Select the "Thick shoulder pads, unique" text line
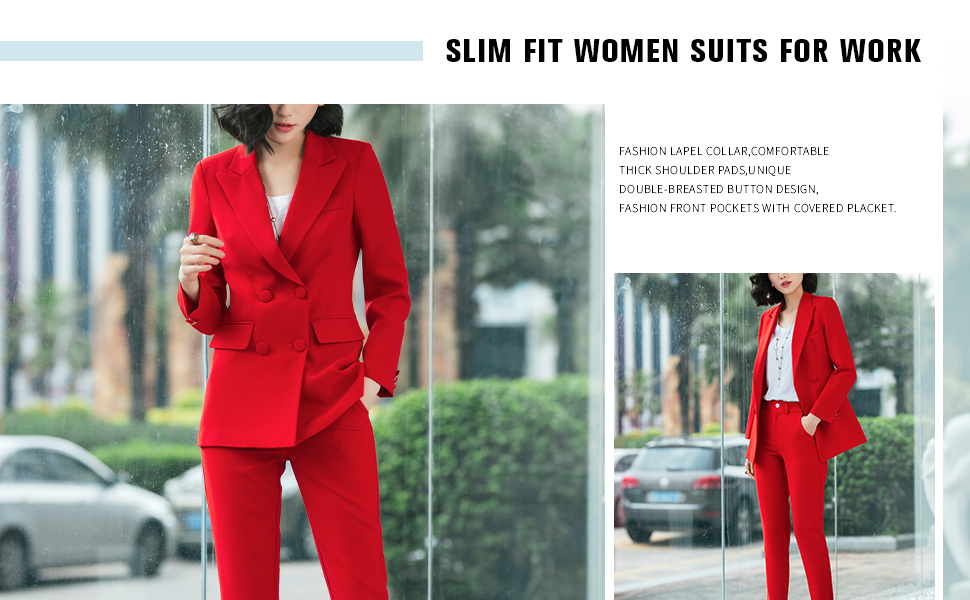 (705, 170)
